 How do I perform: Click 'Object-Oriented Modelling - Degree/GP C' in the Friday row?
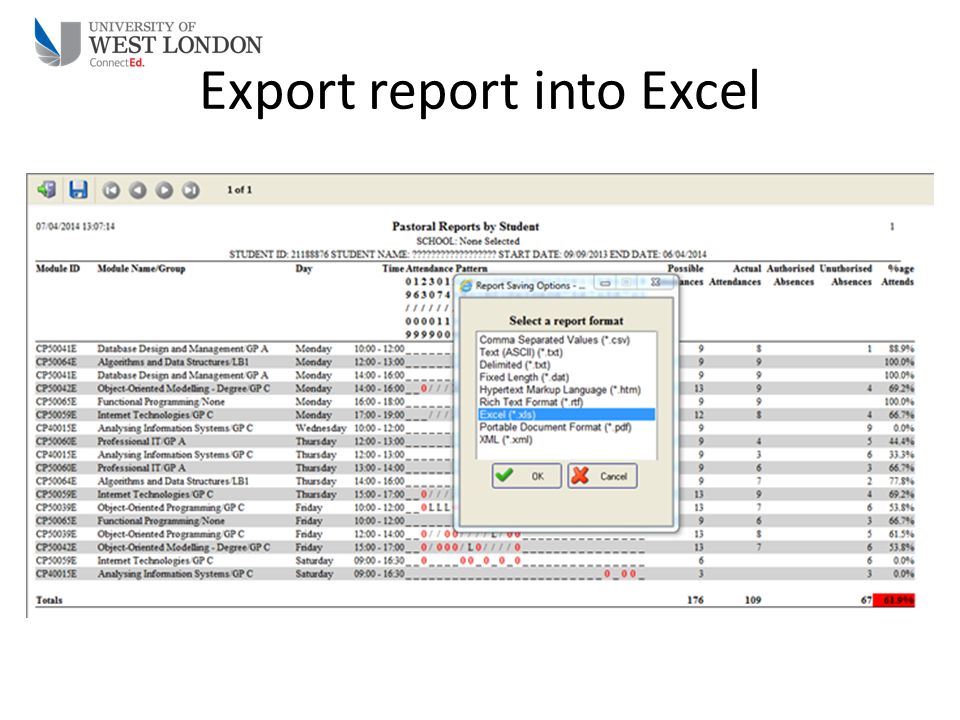click(184, 547)
